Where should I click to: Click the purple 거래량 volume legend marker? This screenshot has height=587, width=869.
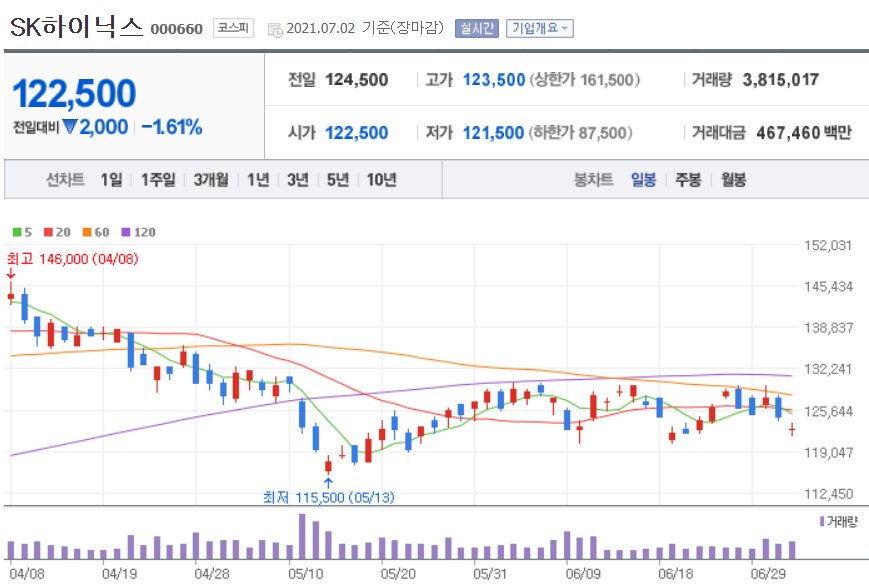click(822, 521)
